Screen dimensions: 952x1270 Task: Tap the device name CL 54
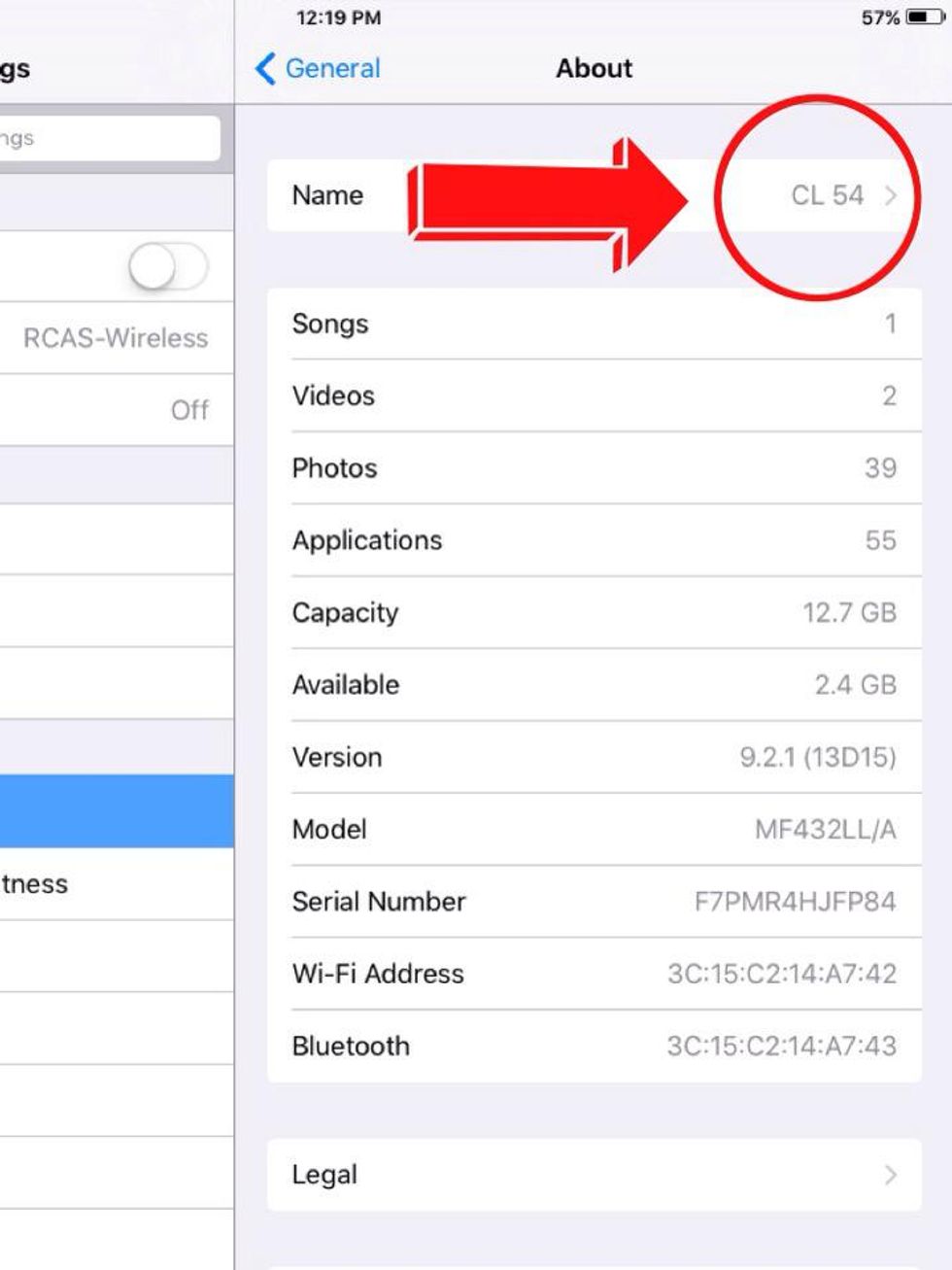(827, 195)
